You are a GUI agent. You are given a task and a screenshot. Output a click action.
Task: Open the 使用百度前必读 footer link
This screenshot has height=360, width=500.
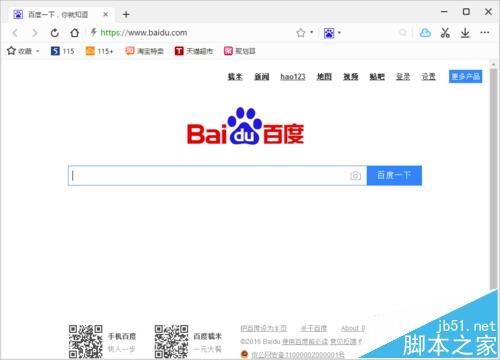(305, 342)
